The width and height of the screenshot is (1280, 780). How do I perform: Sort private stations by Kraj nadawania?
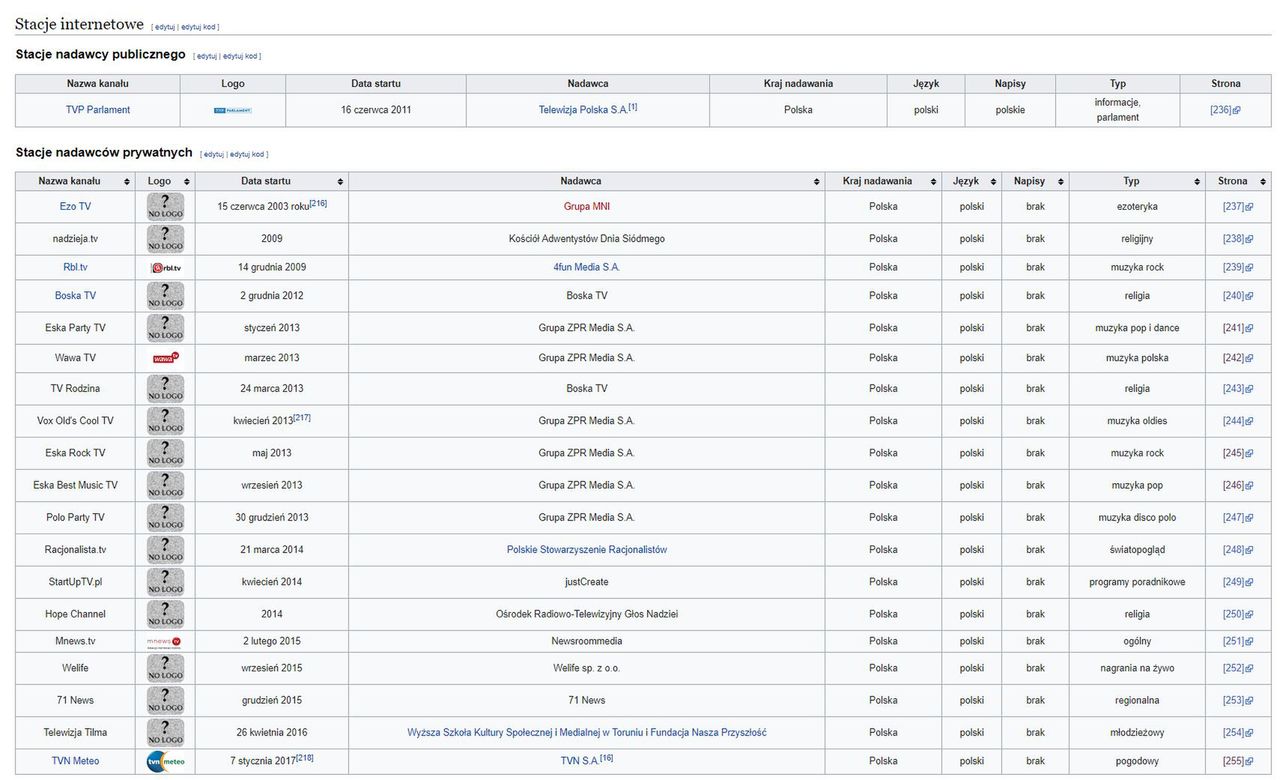click(883, 181)
